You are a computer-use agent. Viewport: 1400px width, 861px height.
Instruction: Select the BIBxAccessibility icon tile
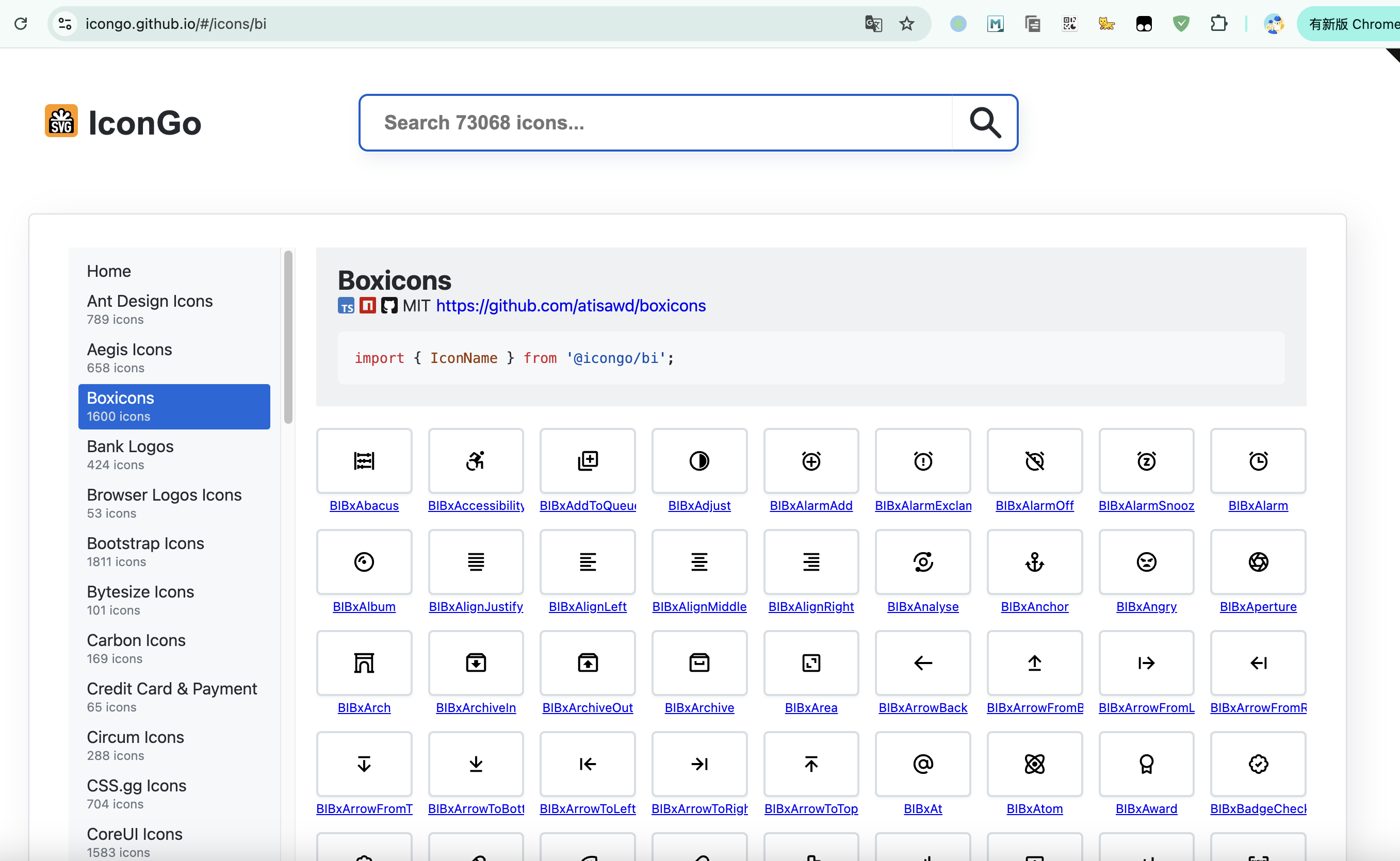click(x=476, y=461)
